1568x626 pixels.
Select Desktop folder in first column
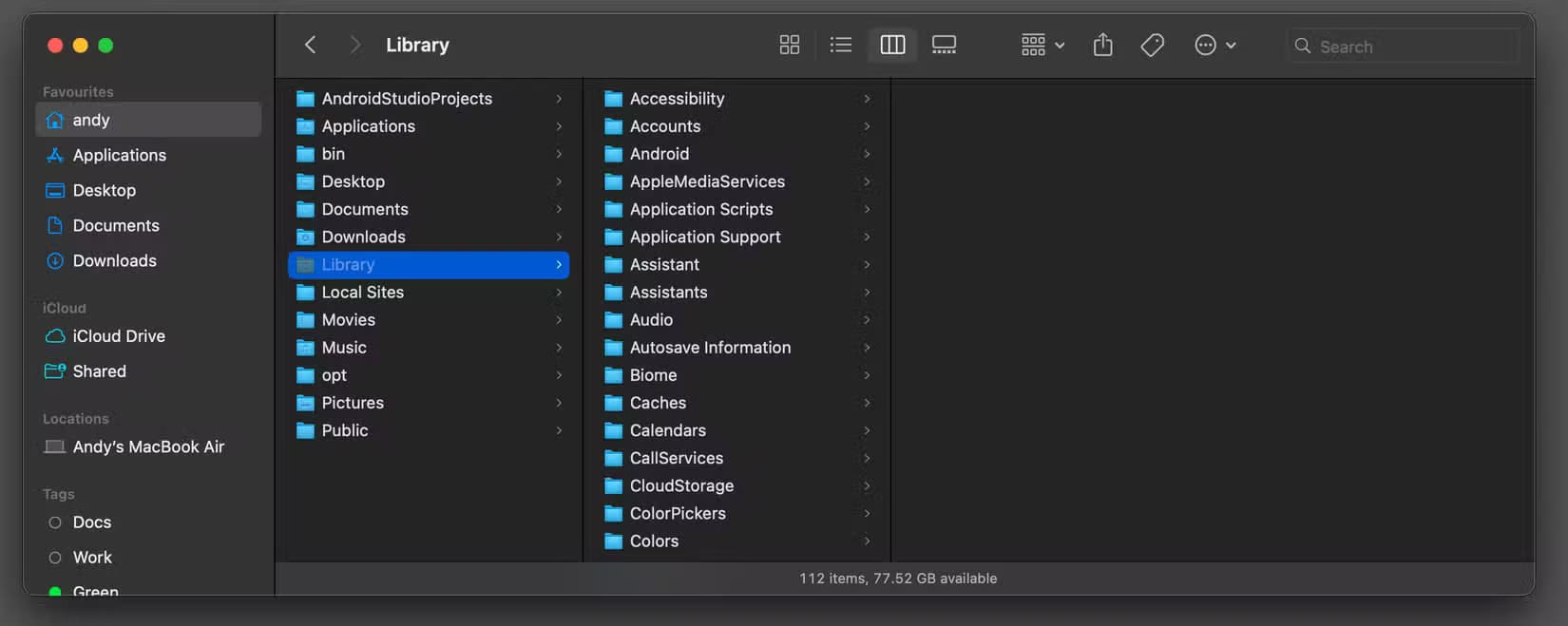coord(429,181)
